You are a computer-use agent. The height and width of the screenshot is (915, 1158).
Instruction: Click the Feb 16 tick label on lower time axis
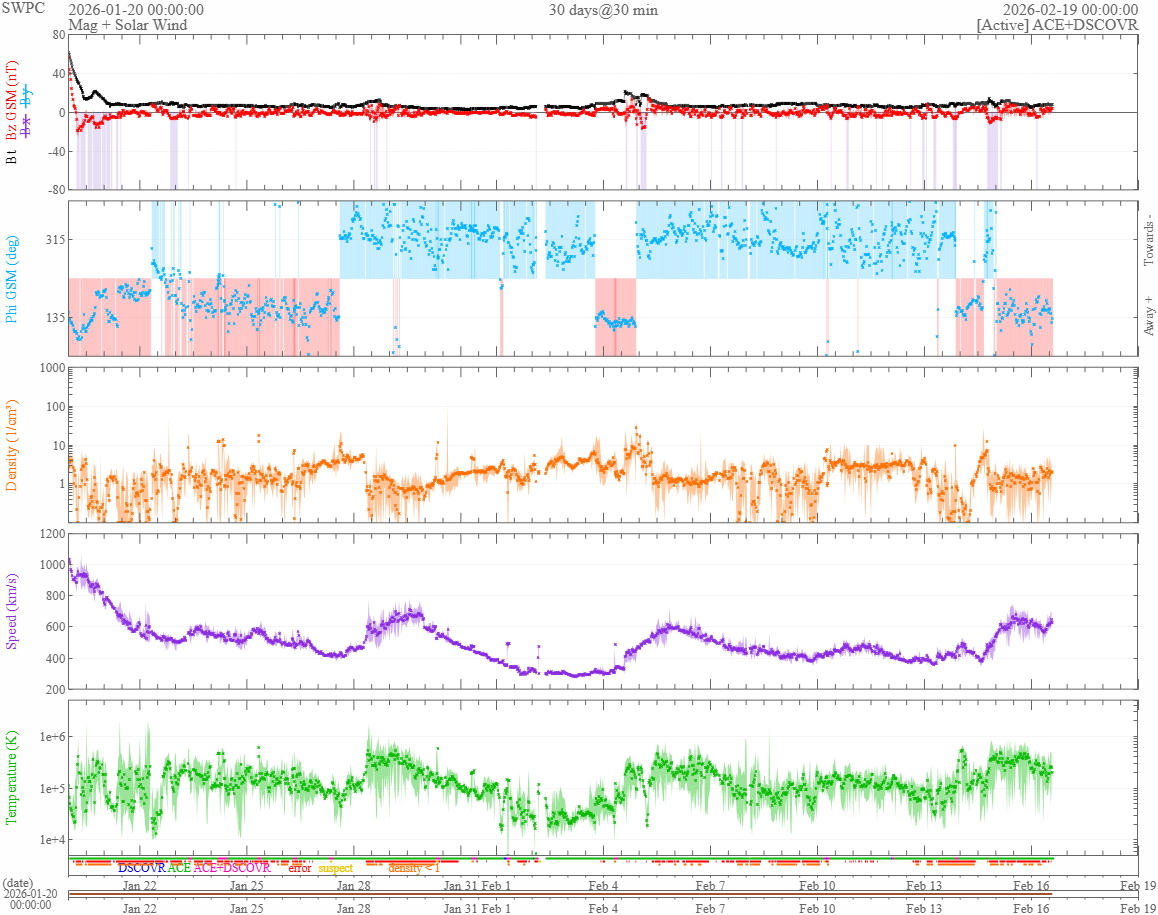pyautogui.click(x=1032, y=908)
